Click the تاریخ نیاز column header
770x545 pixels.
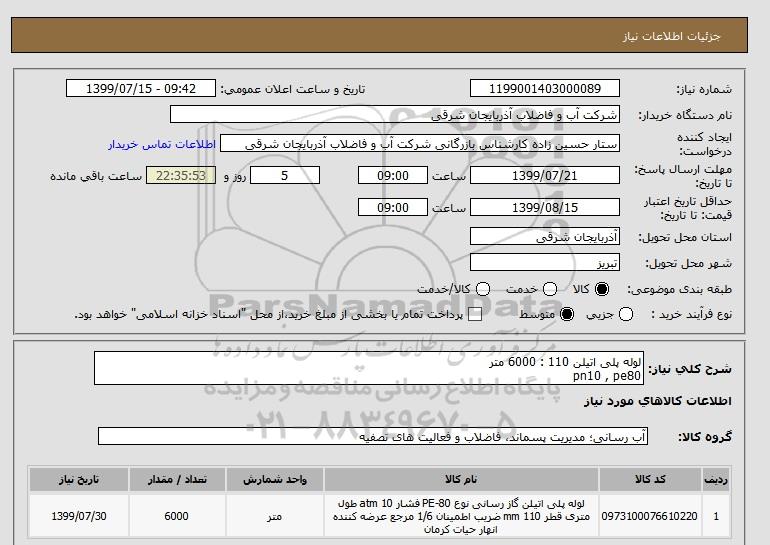coord(79,479)
